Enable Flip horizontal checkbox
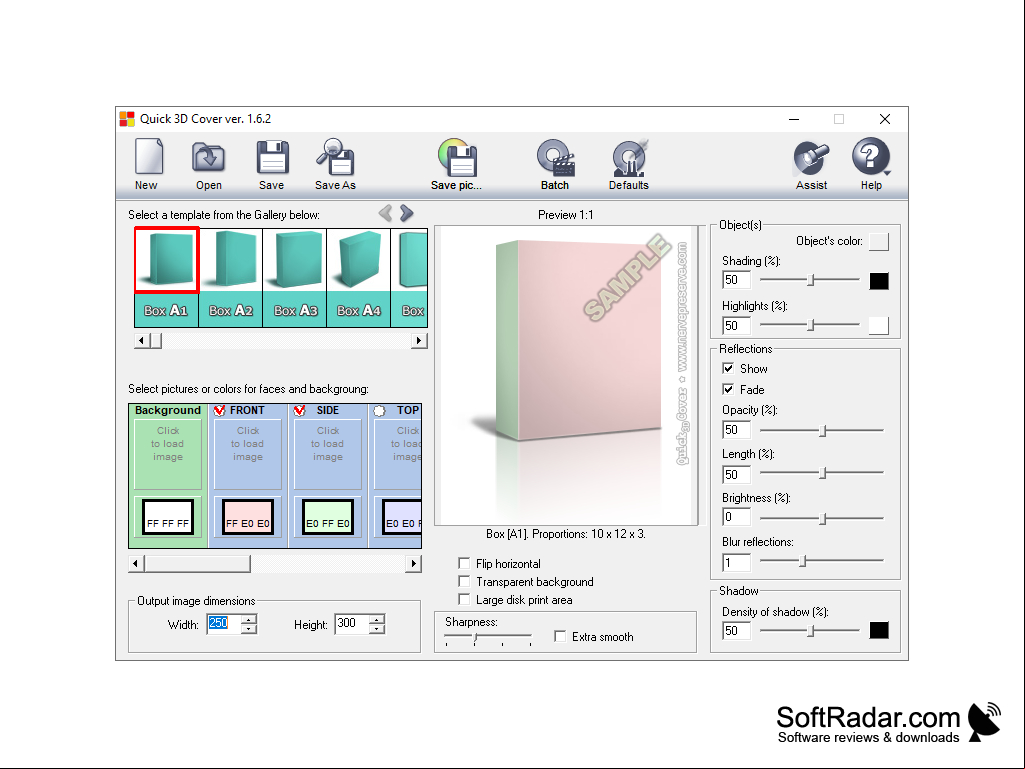 click(464, 563)
